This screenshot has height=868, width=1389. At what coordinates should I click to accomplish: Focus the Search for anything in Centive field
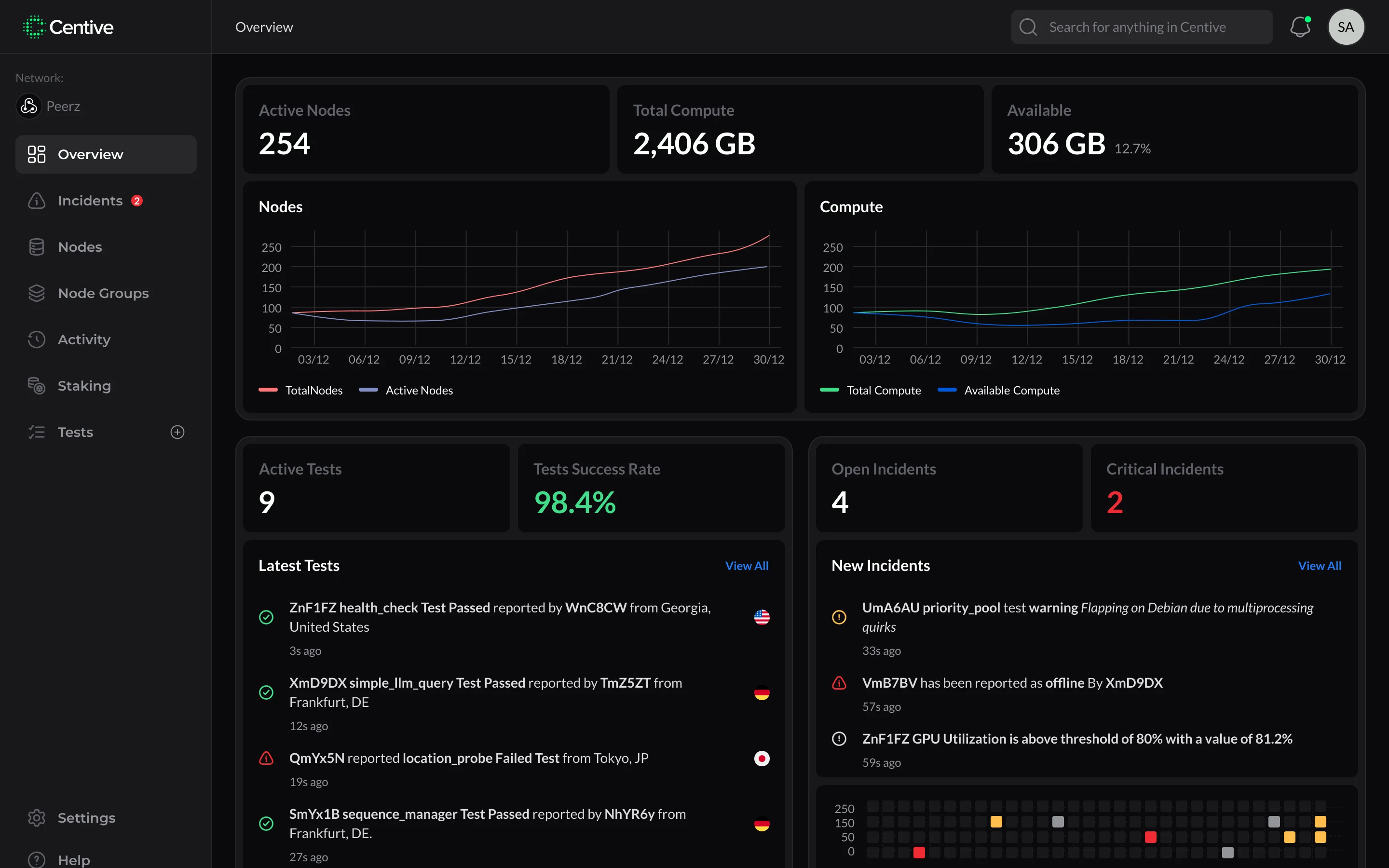[1142, 27]
